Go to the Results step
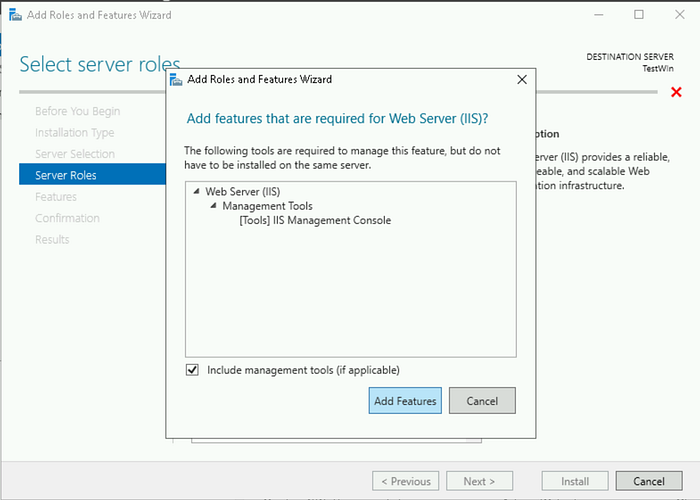This screenshot has width=700, height=500. pos(52,240)
